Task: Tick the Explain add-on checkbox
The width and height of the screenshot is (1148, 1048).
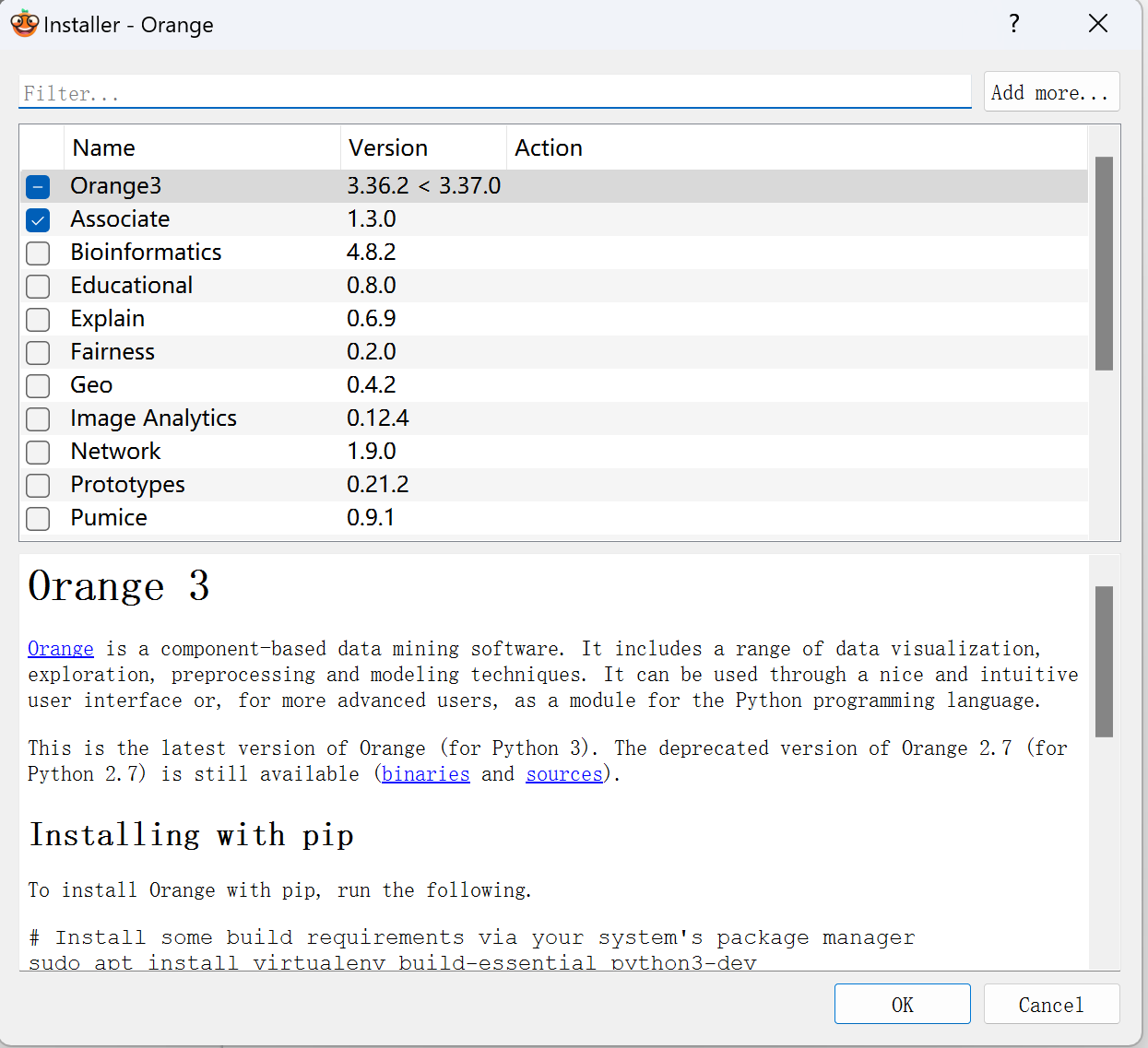Action: coord(38,320)
